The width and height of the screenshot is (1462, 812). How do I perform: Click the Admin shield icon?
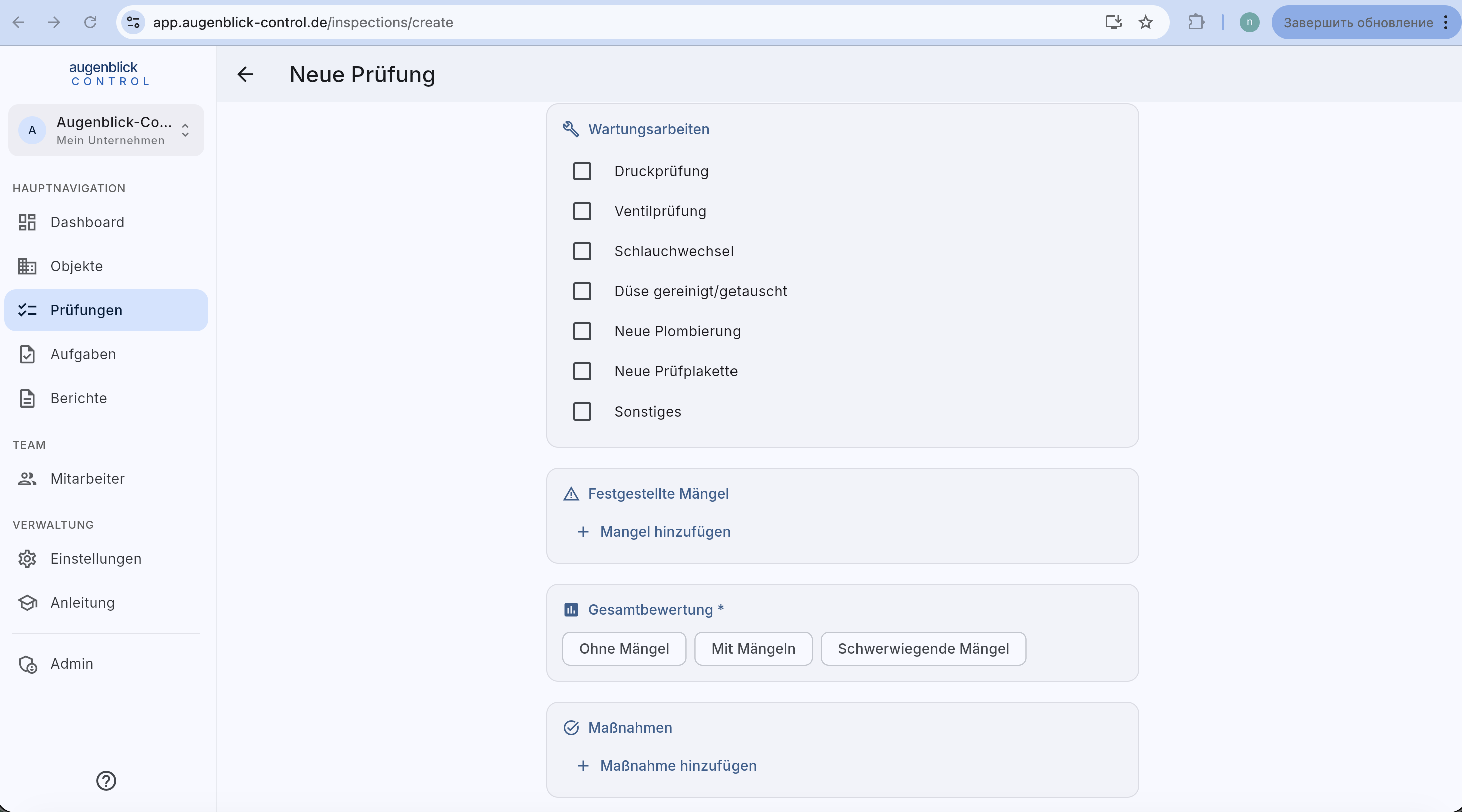pos(27,664)
